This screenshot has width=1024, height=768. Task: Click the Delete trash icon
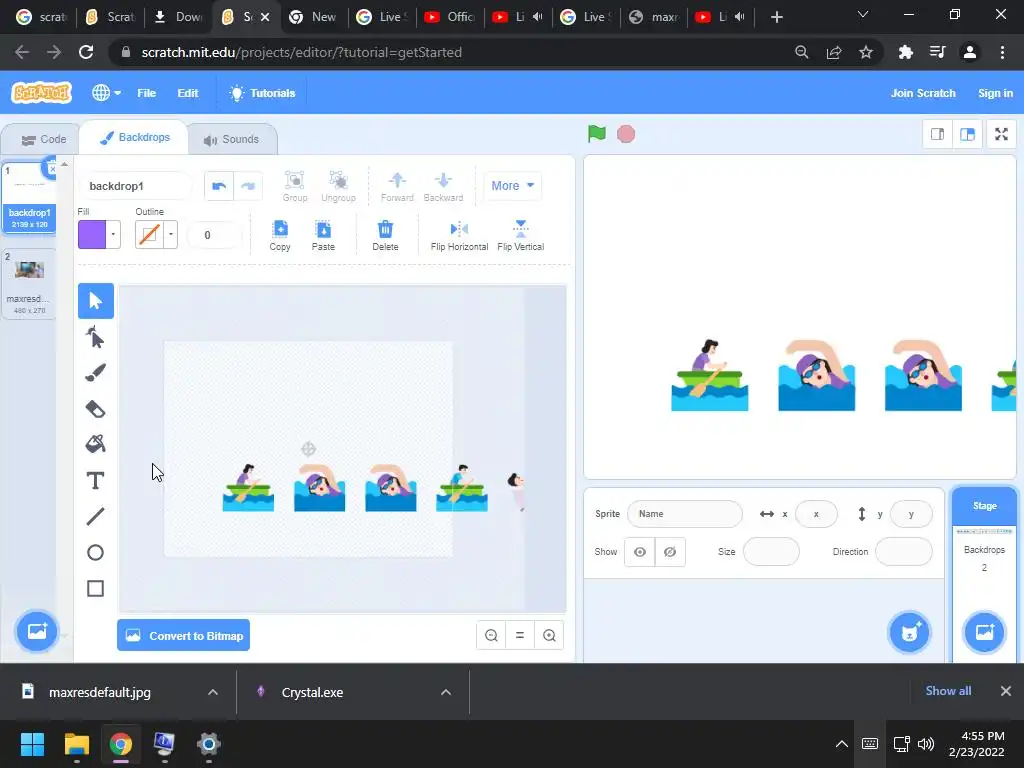pos(385,235)
